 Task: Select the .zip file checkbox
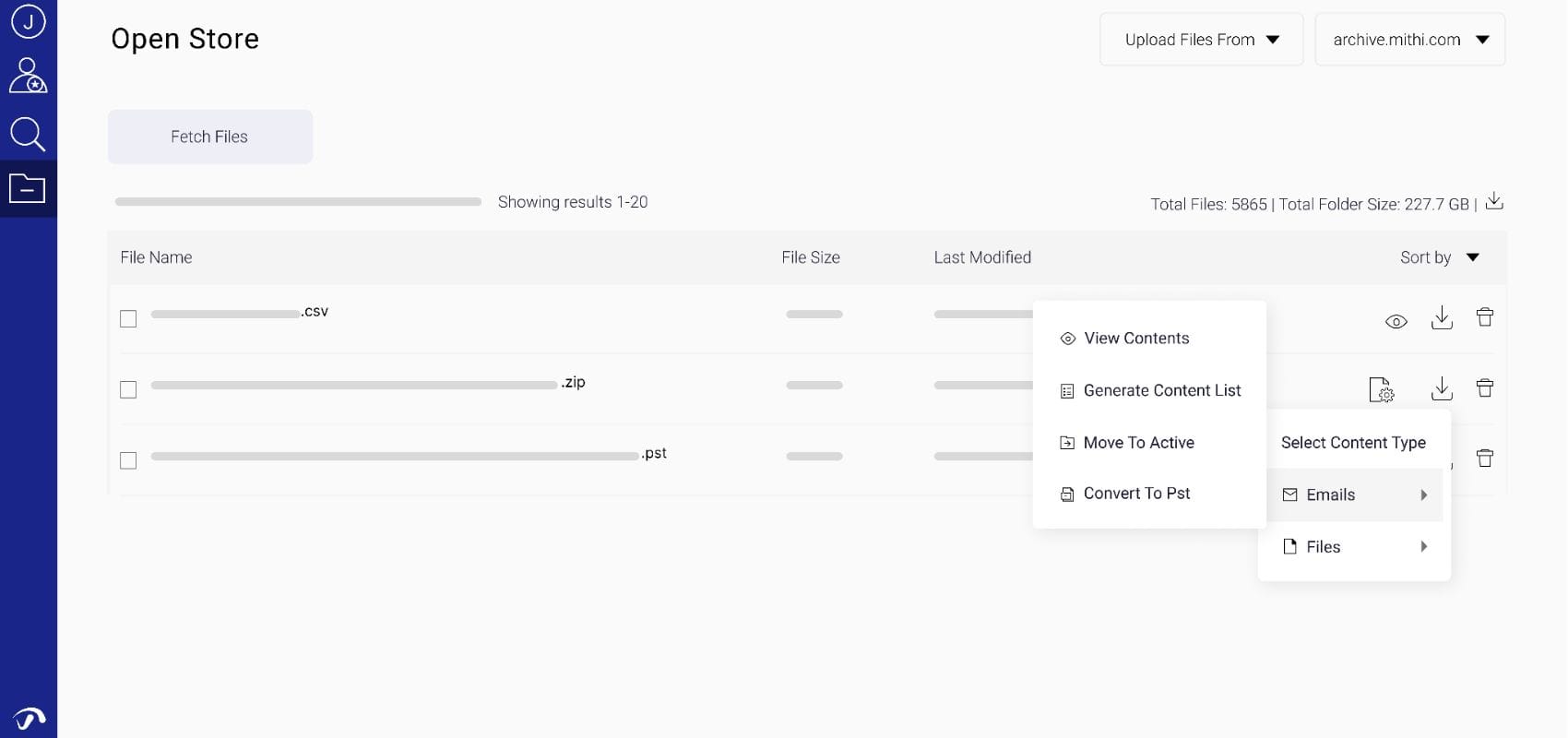point(128,390)
